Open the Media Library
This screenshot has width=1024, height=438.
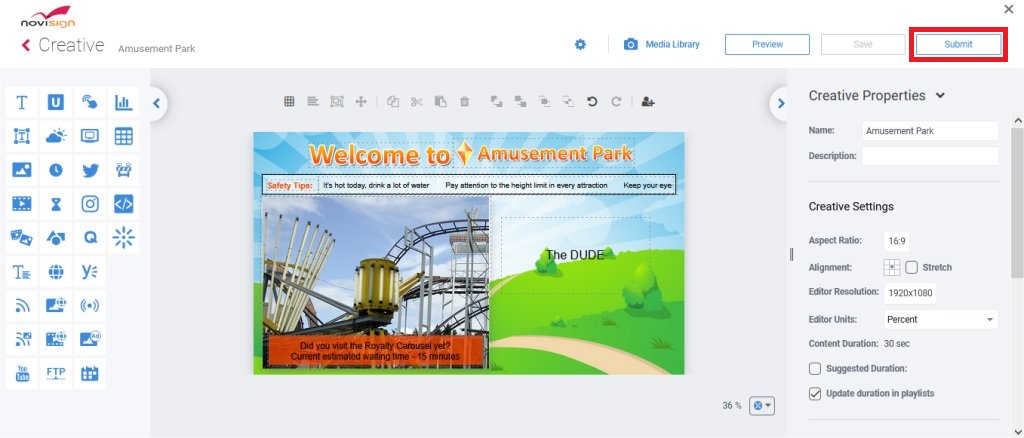(662, 44)
